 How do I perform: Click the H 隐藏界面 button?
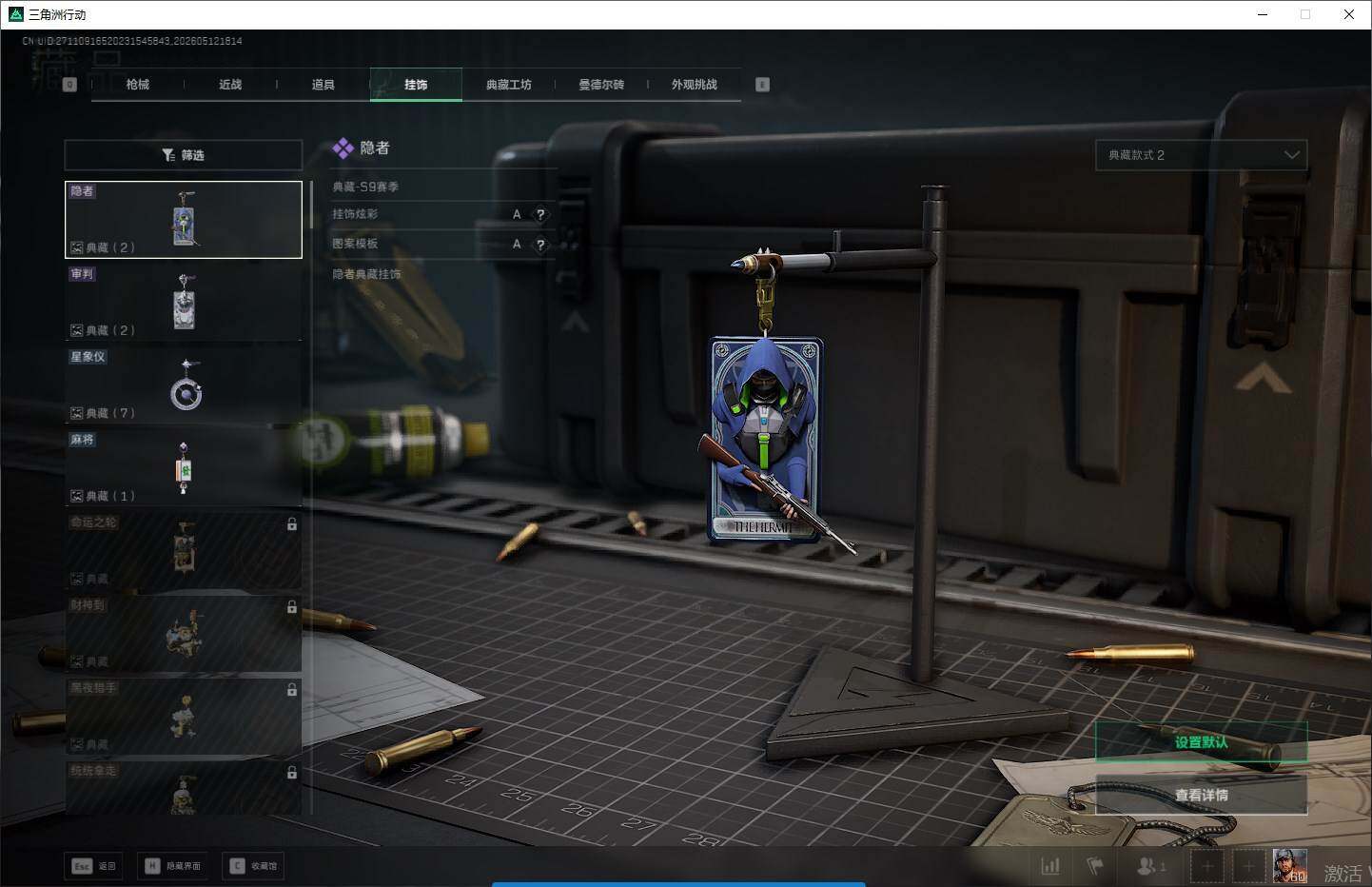click(x=172, y=866)
